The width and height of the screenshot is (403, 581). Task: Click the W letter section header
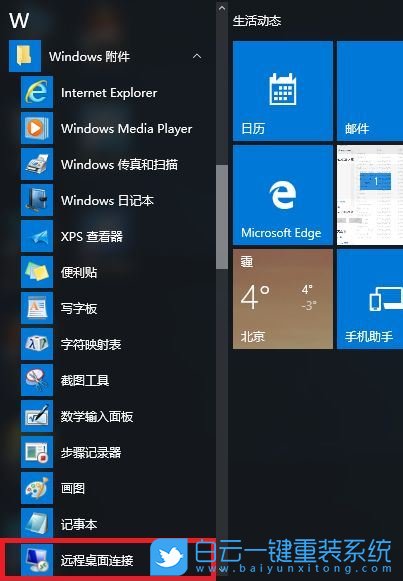[19, 20]
